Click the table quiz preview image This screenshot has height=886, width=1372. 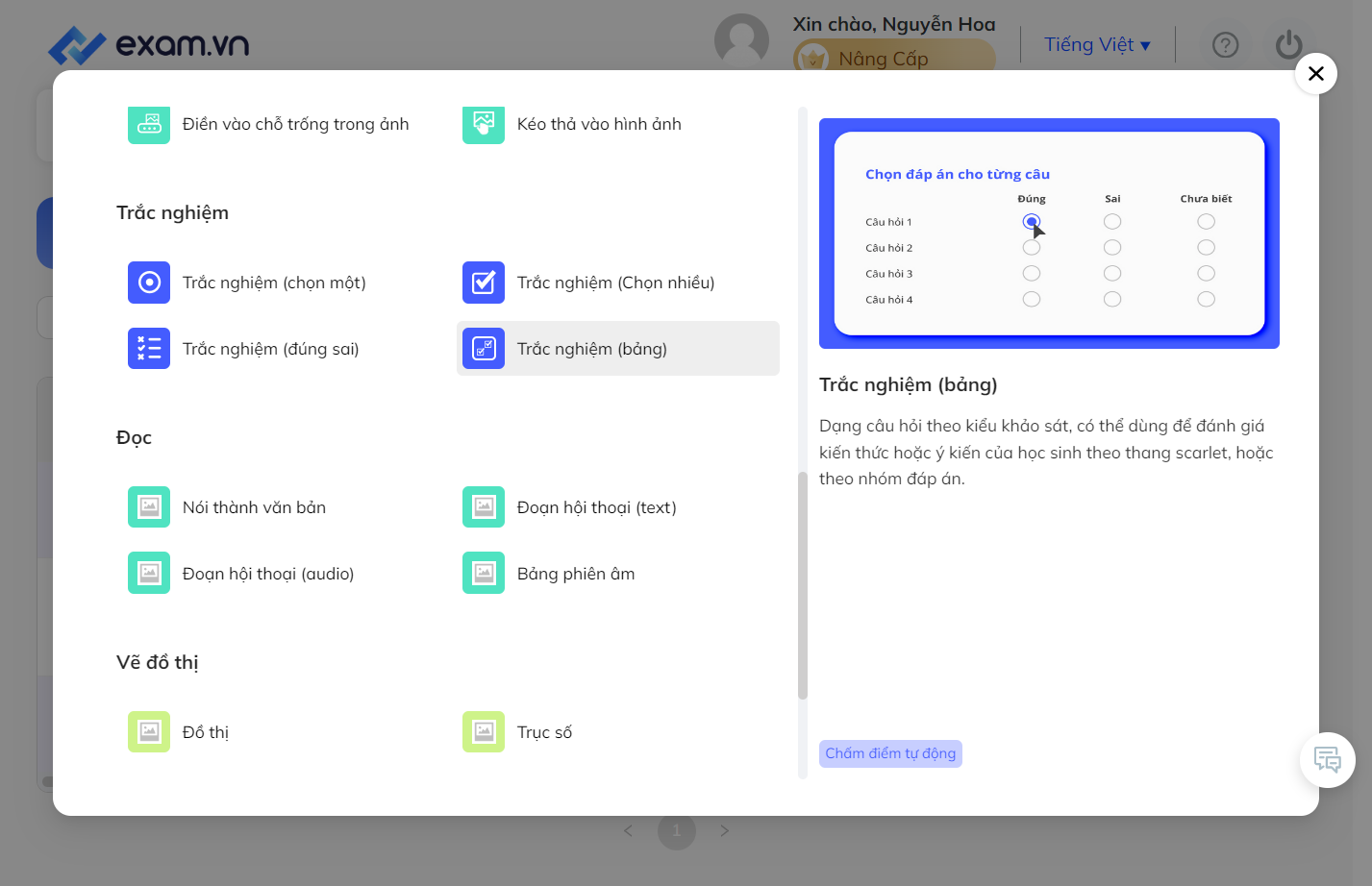[x=1049, y=234]
